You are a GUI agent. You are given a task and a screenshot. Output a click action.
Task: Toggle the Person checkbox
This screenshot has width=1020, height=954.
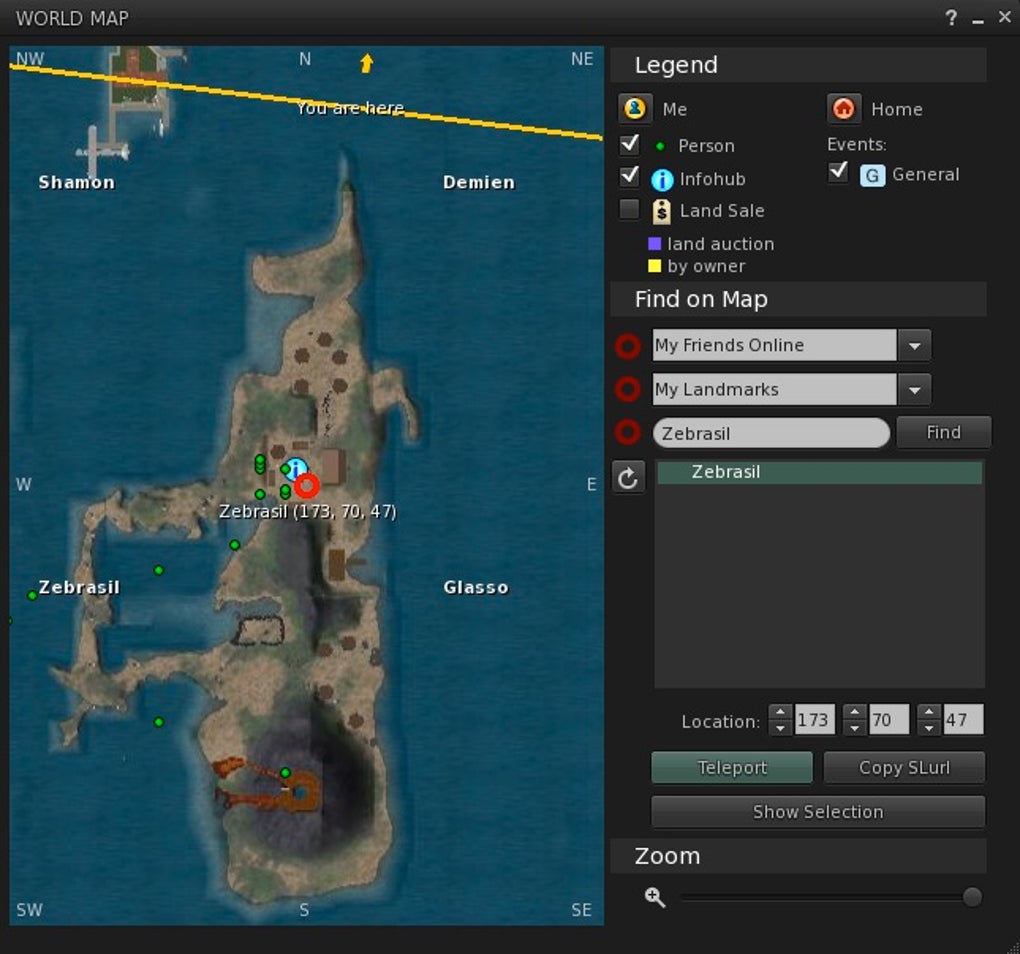point(629,144)
